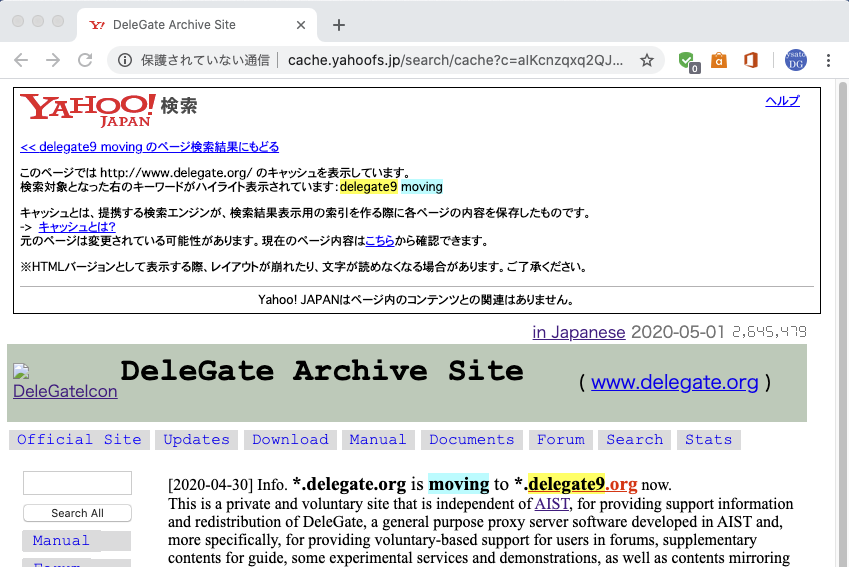Viewport: 849px width, 567px height.
Task: Switch to the 'in Japanese' version
Action: pos(578,332)
